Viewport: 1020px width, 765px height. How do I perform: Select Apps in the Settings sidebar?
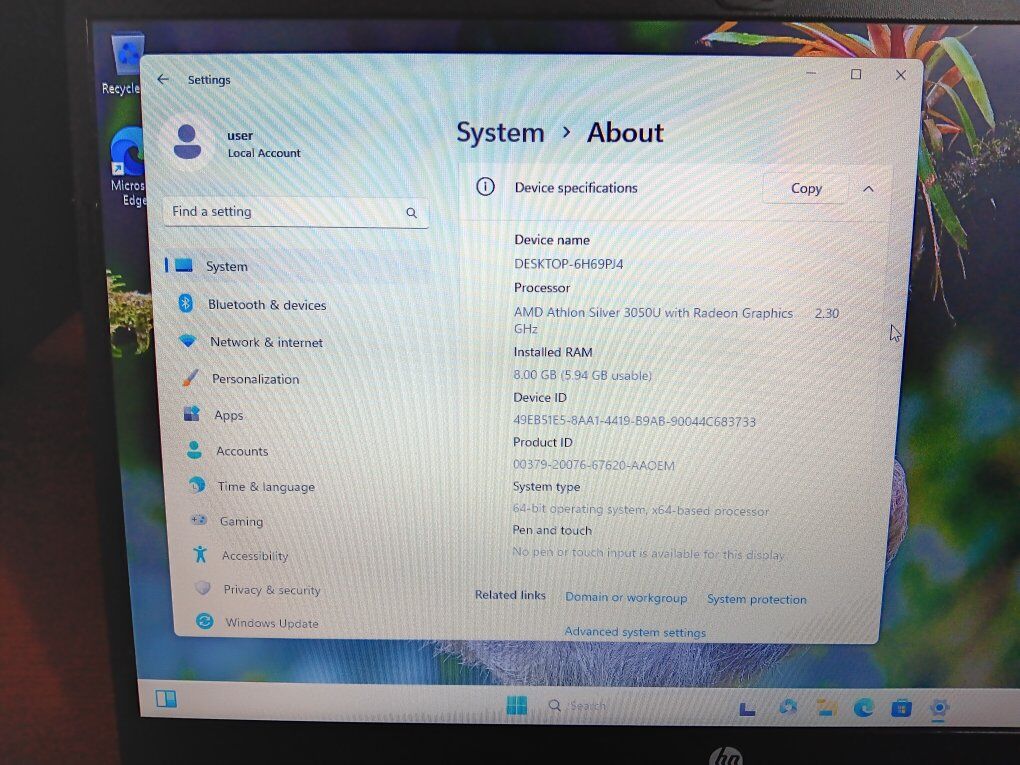click(x=228, y=415)
